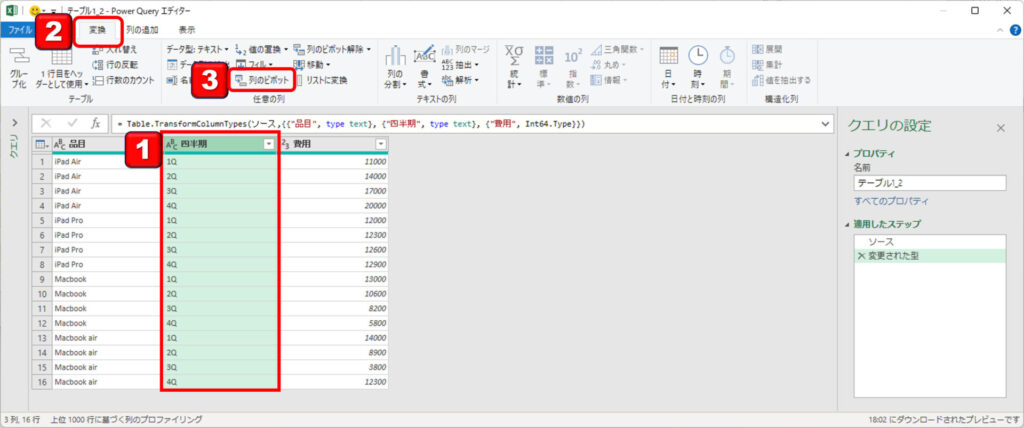Image resolution: width=1024 pixels, height=428 pixels.
Task: Open the table menu icon in header corner
Action: [x=40, y=144]
